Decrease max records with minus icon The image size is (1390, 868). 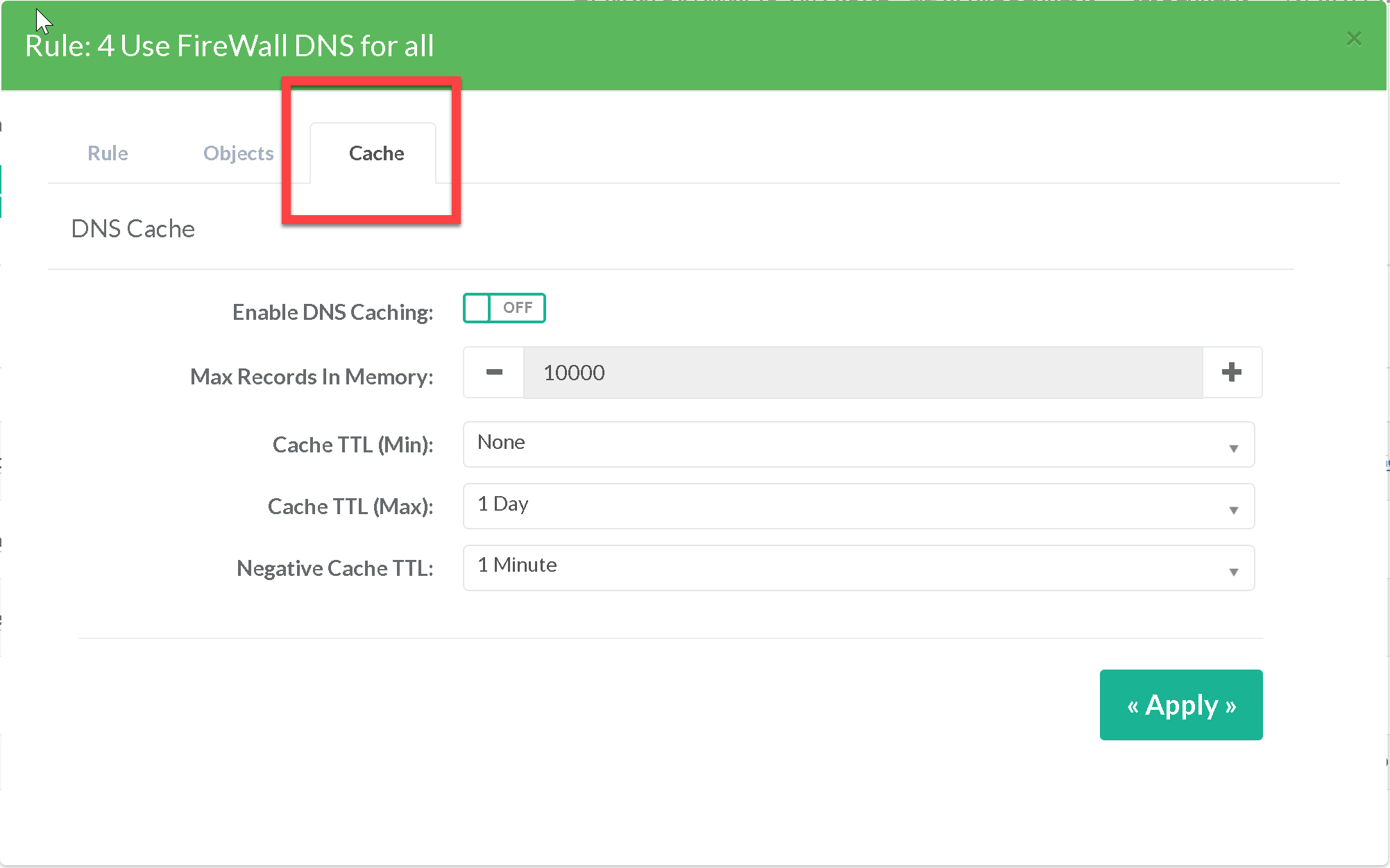(x=494, y=373)
